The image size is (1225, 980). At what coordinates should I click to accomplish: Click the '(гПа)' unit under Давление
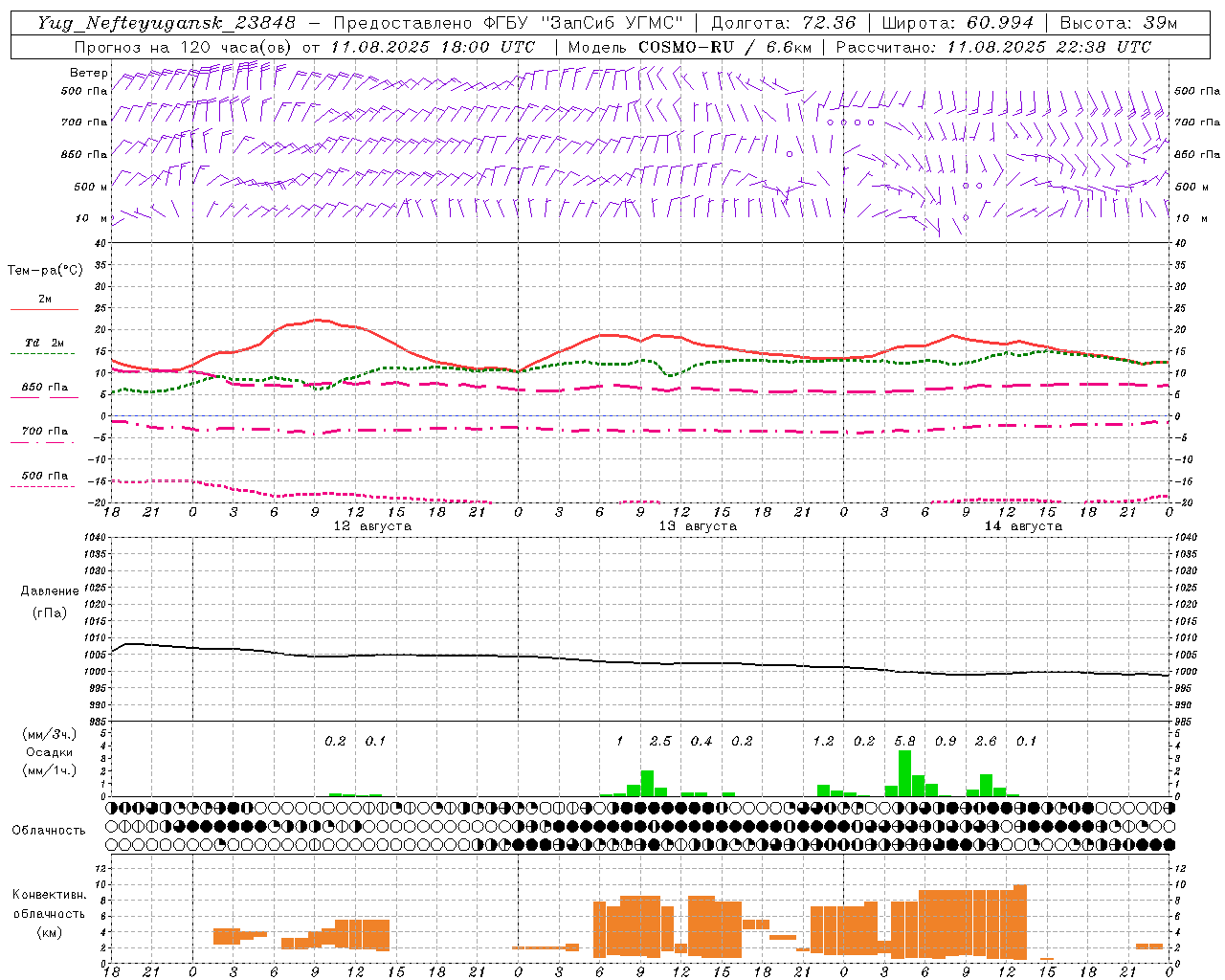[50, 612]
